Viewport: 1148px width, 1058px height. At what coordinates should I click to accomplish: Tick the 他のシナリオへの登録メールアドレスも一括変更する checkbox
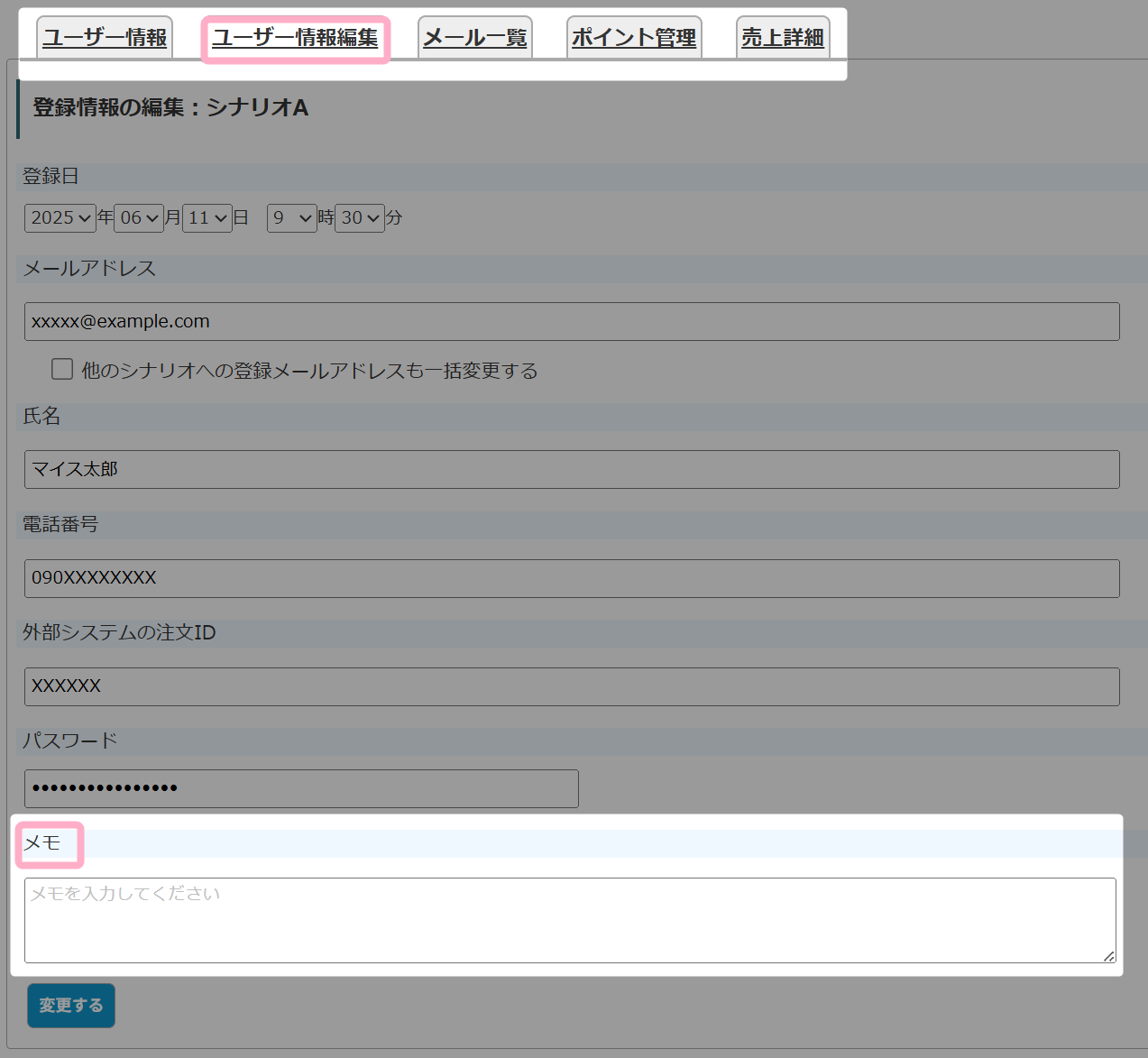[62, 369]
